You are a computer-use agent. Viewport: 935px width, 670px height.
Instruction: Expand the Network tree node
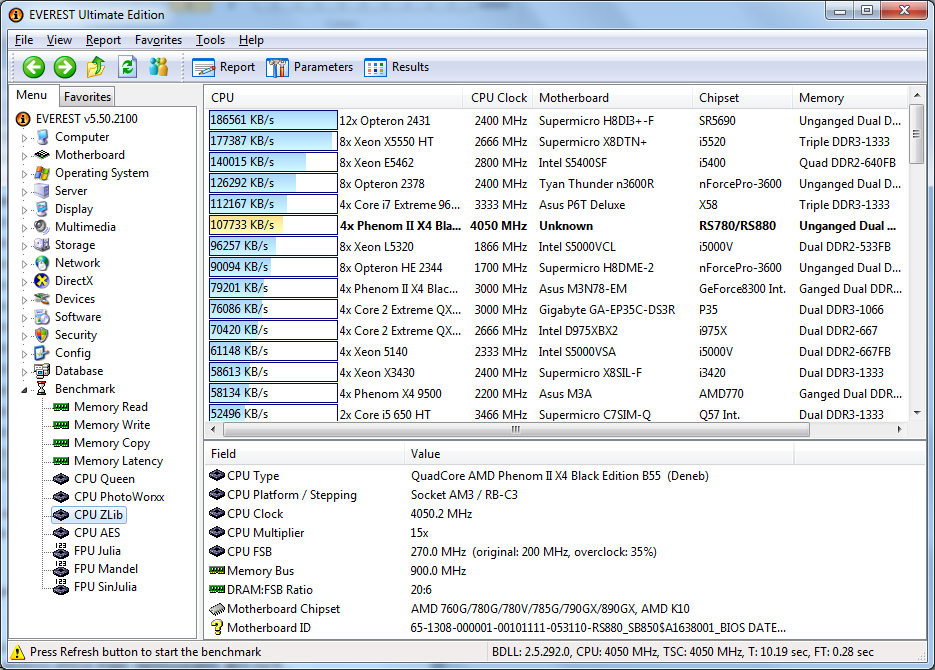click(24, 263)
